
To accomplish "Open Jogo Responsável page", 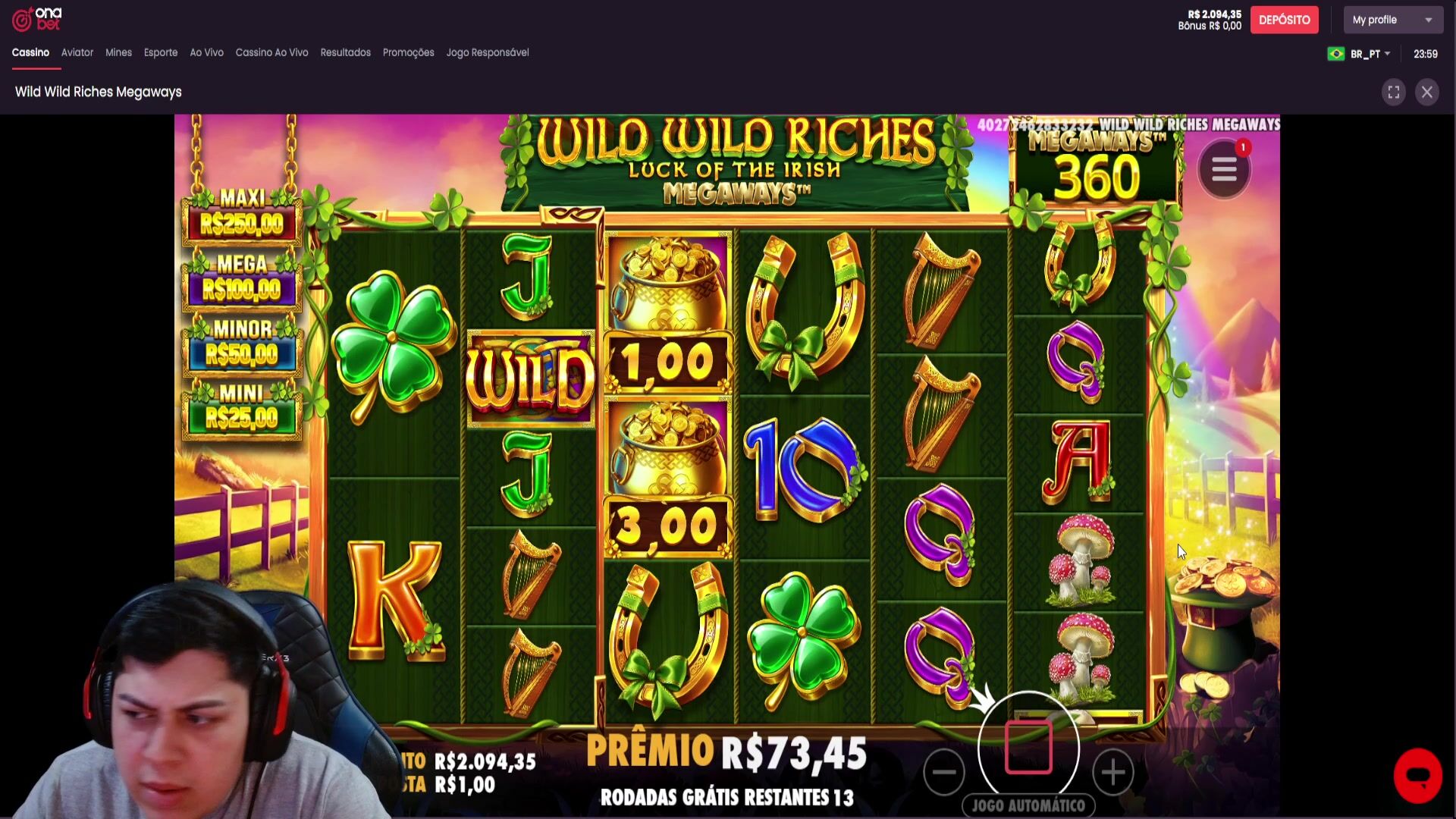I will pos(488,52).
